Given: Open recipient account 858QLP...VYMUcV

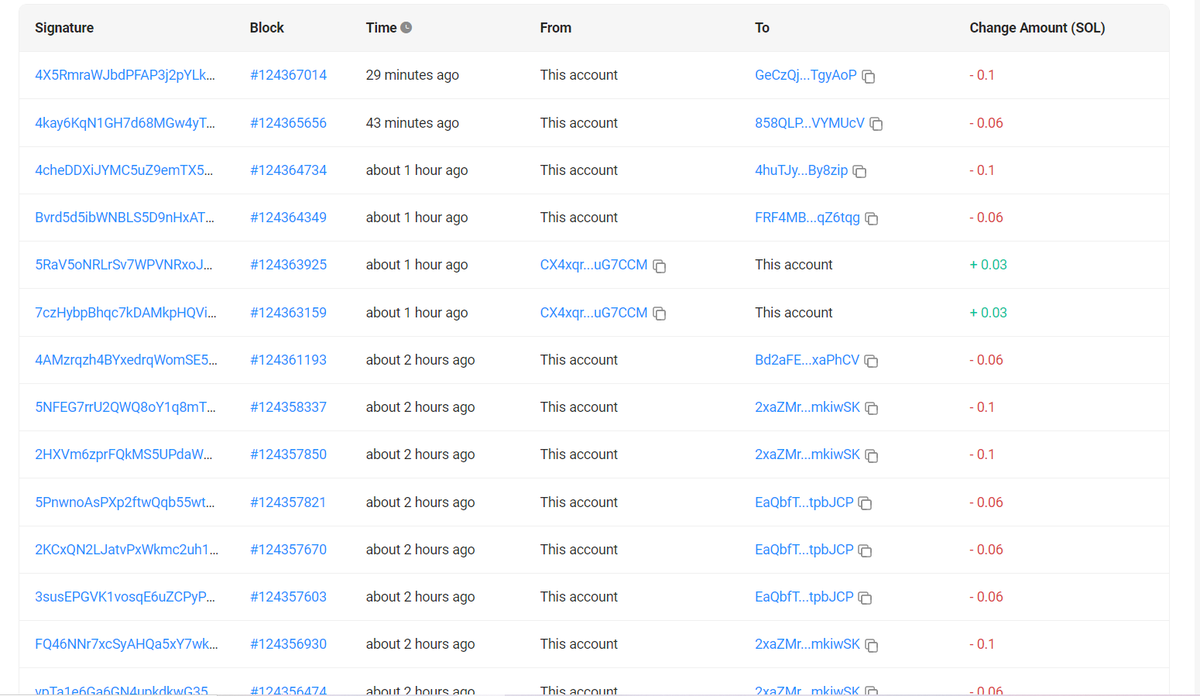Looking at the screenshot, I should pos(810,123).
